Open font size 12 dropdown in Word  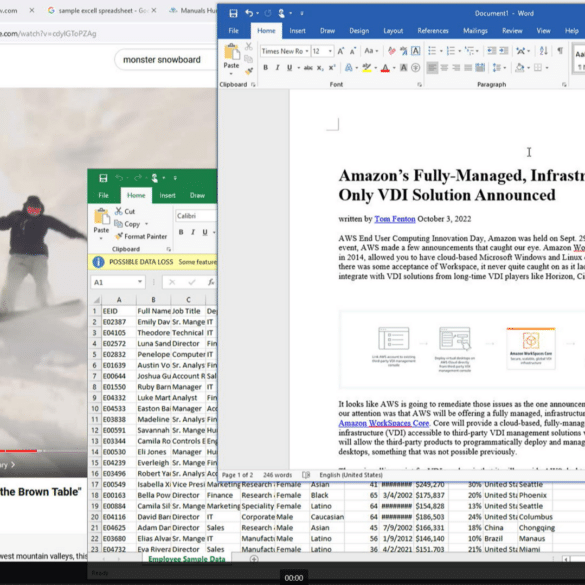(x=330, y=51)
